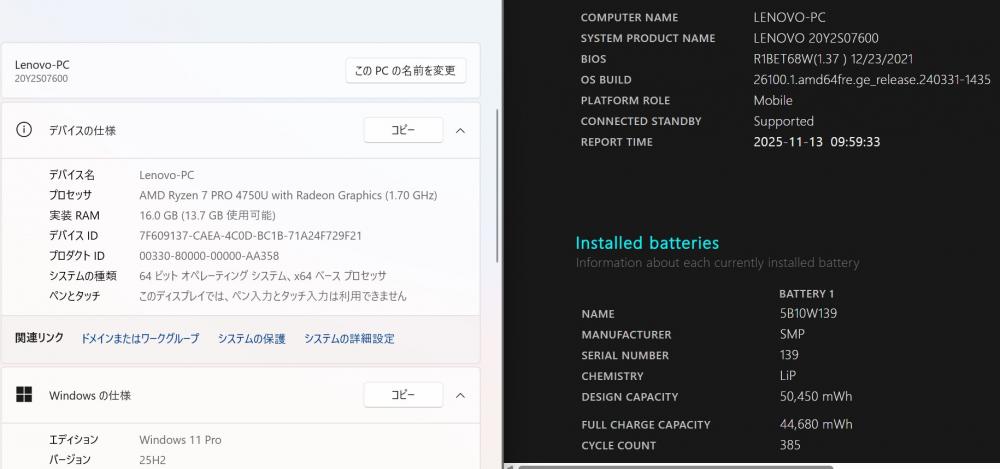Viewport: 1000px width, 469px height.
Task: Click model number 20Y2S07600 under Lenovo-PC
Action: (41, 78)
